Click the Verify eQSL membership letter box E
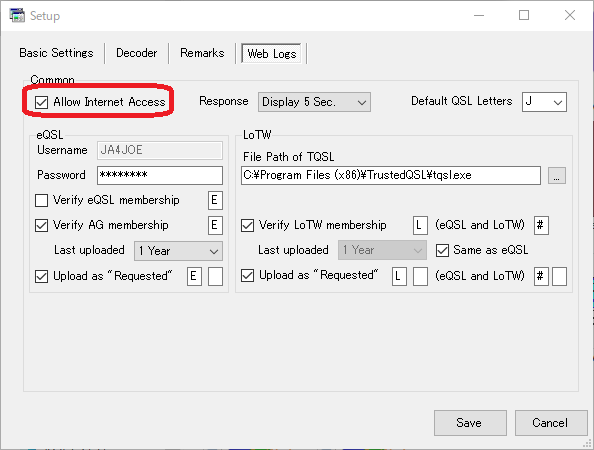Viewport: 594px width, 450px height. (215, 200)
